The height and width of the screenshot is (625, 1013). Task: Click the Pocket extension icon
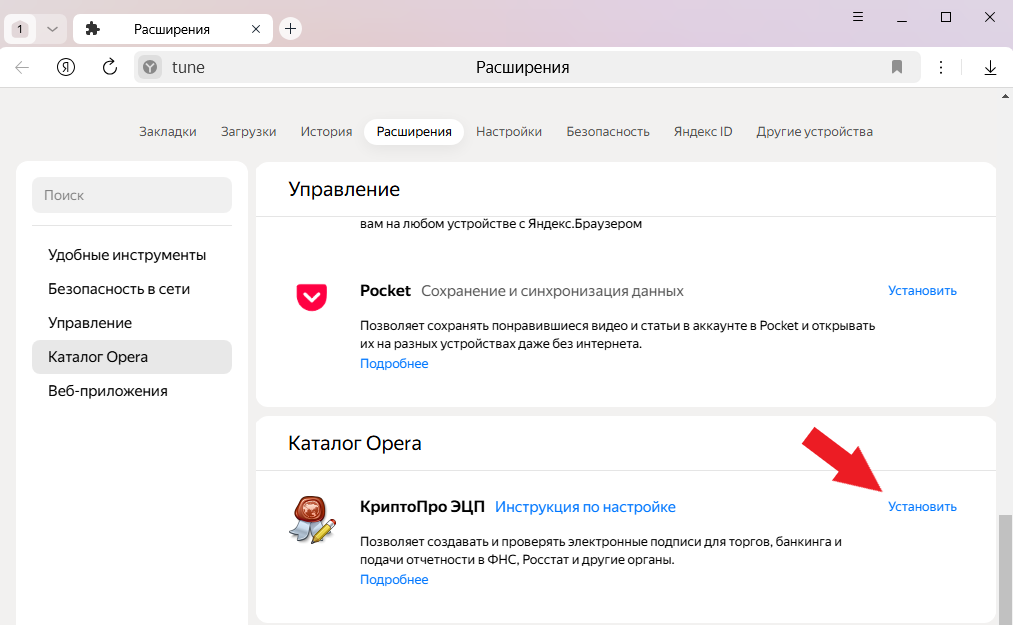click(311, 297)
